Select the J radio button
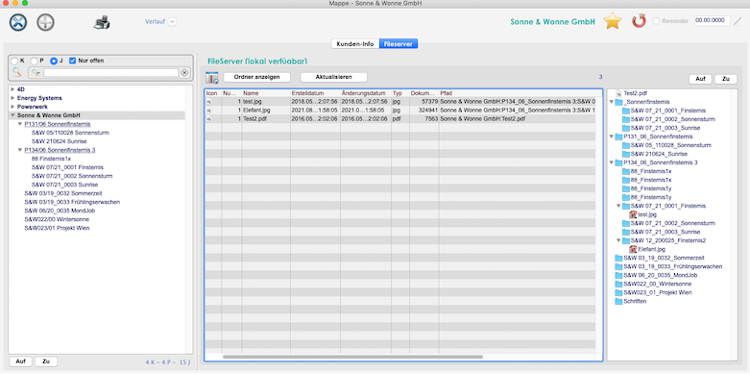The width and height of the screenshot is (750, 375). [54, 61]
